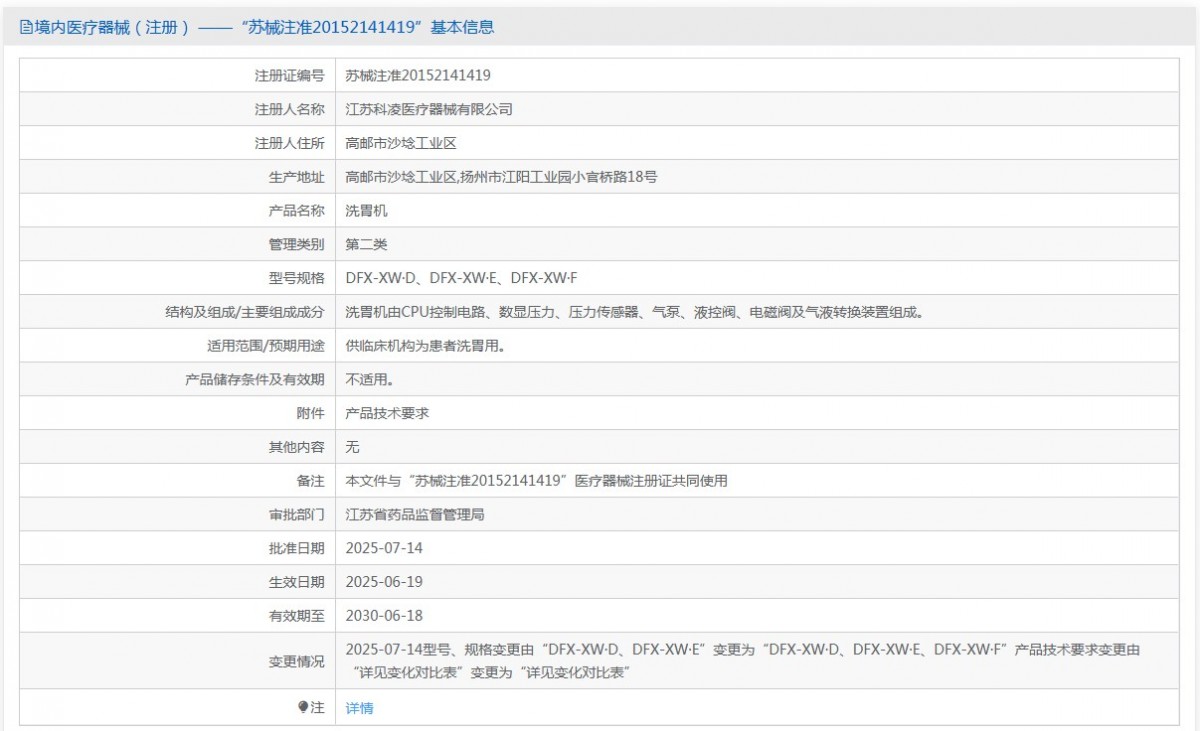Select the intended use text 供临床机构为患者洗胃用
Viewport: 1200px width, 731px height.
click(x=424, y=346)
